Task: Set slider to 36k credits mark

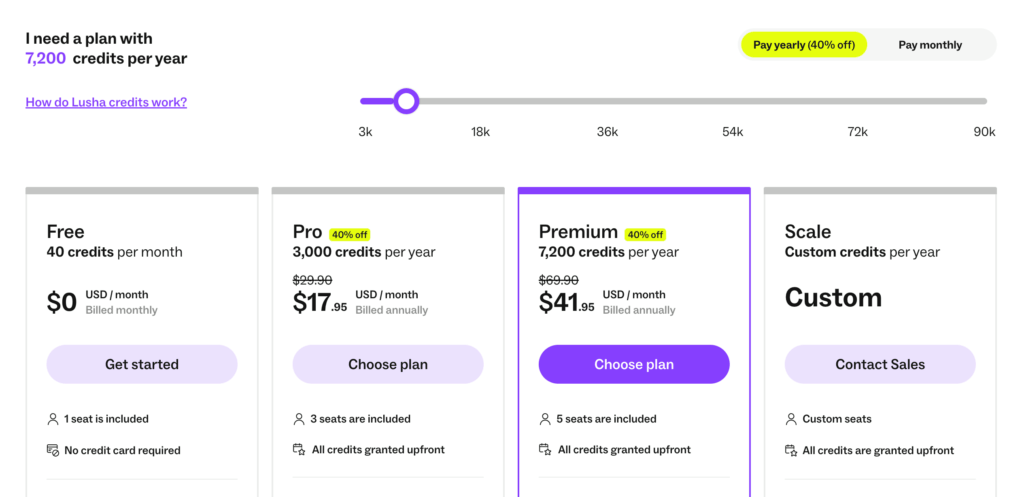Action: point(607,101)
